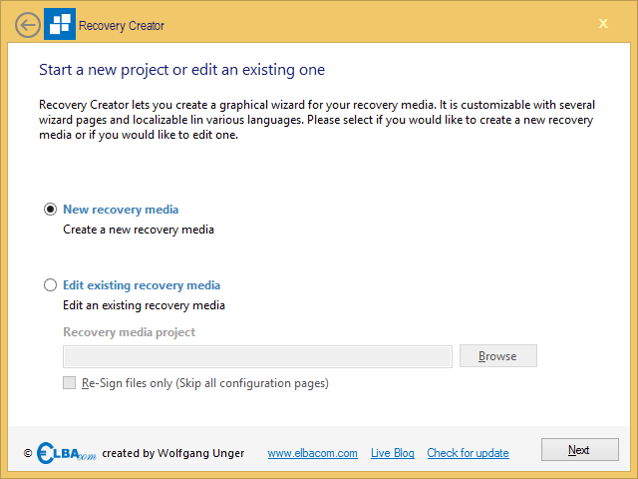The width and height of the screenshot is (638, 479).
Task: Select Edit existing recovery media radio button
Action: coord(50,285)
